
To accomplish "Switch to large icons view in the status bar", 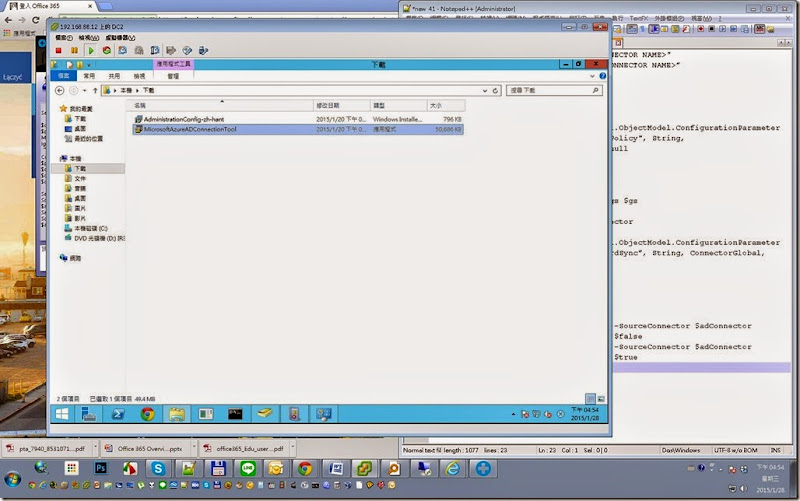I will 601,398.
